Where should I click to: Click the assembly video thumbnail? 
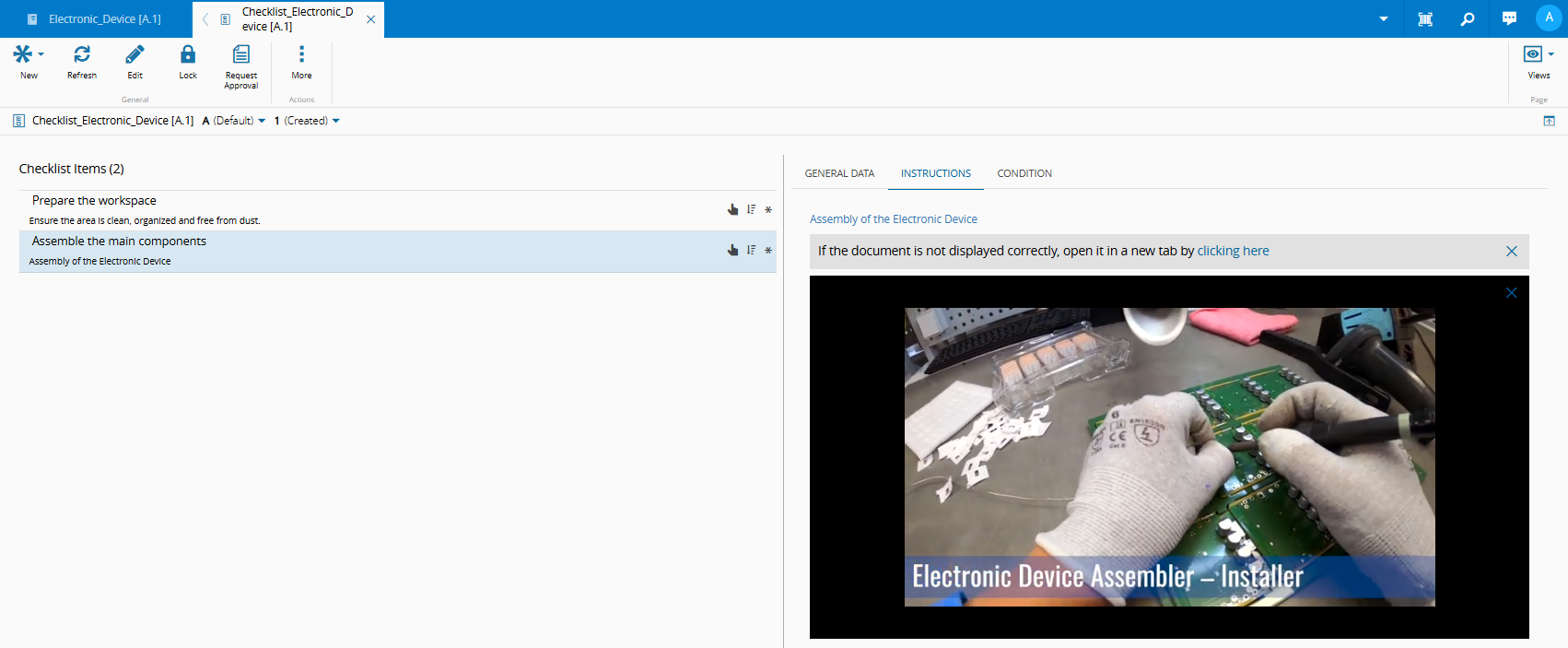click(x=1169, y=456)
